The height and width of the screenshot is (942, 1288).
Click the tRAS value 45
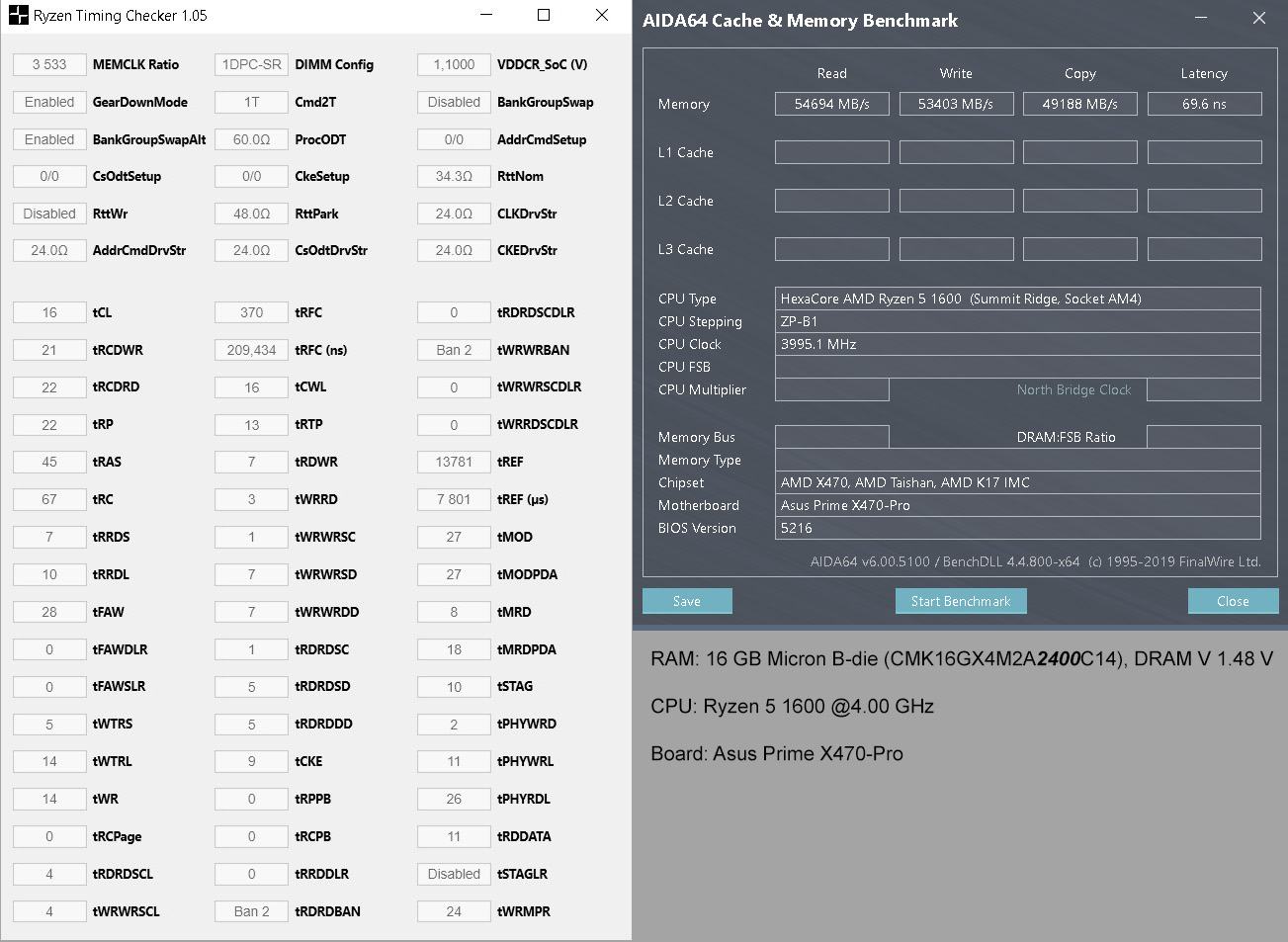click(x=49, y=462)
